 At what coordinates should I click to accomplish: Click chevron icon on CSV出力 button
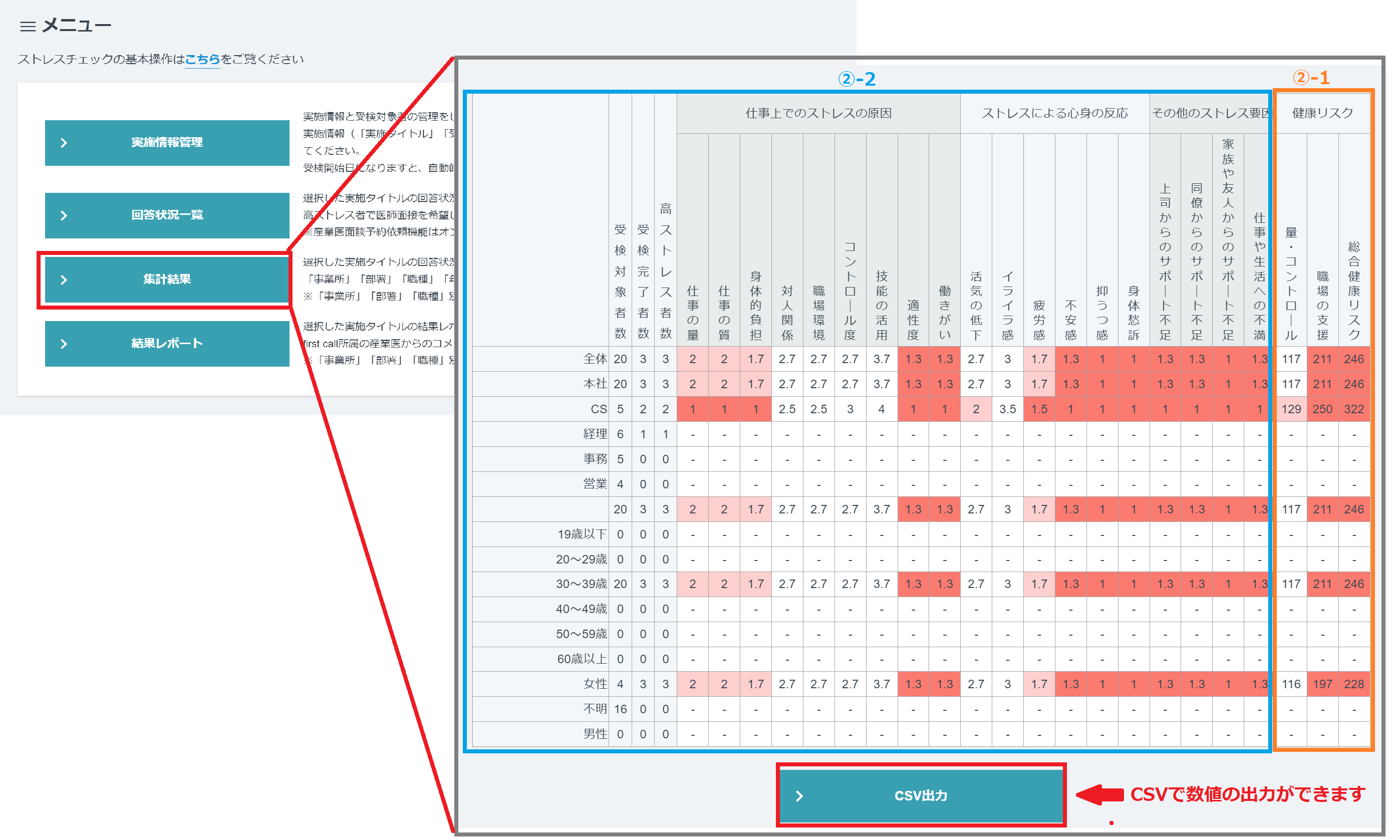coord(799,796)
